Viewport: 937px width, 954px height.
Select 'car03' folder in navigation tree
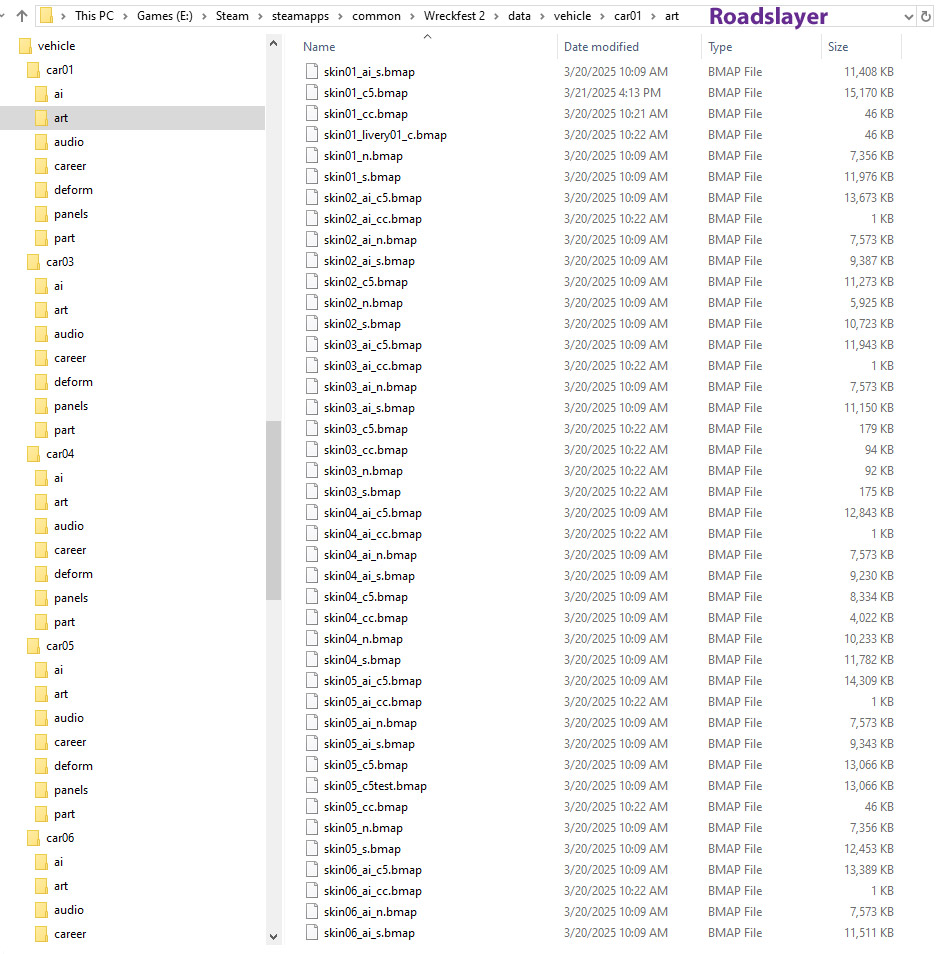pyautogui.click(x=60, y=262)
